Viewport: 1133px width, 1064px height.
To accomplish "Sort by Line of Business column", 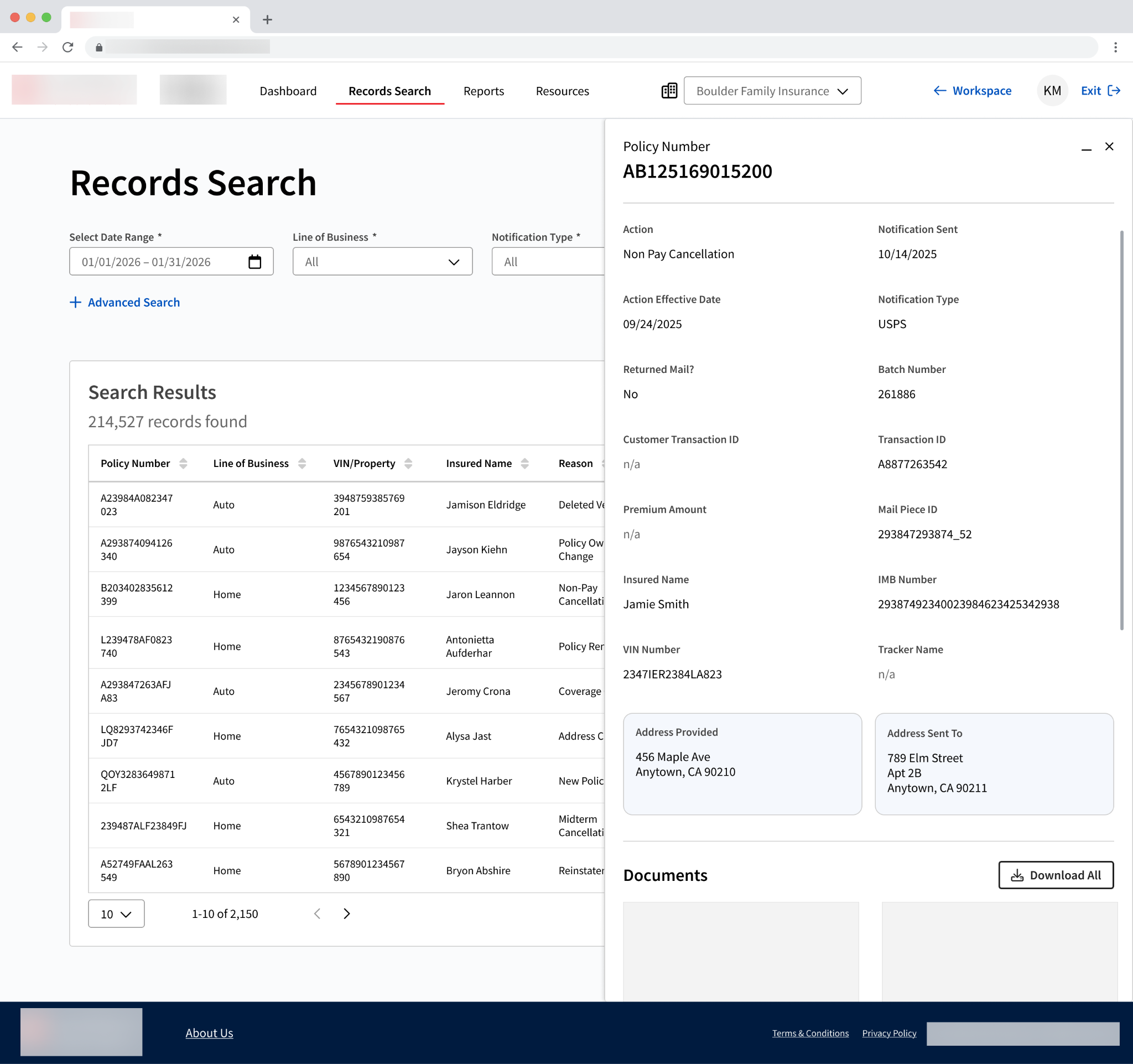I will click(x=302, y=463).
